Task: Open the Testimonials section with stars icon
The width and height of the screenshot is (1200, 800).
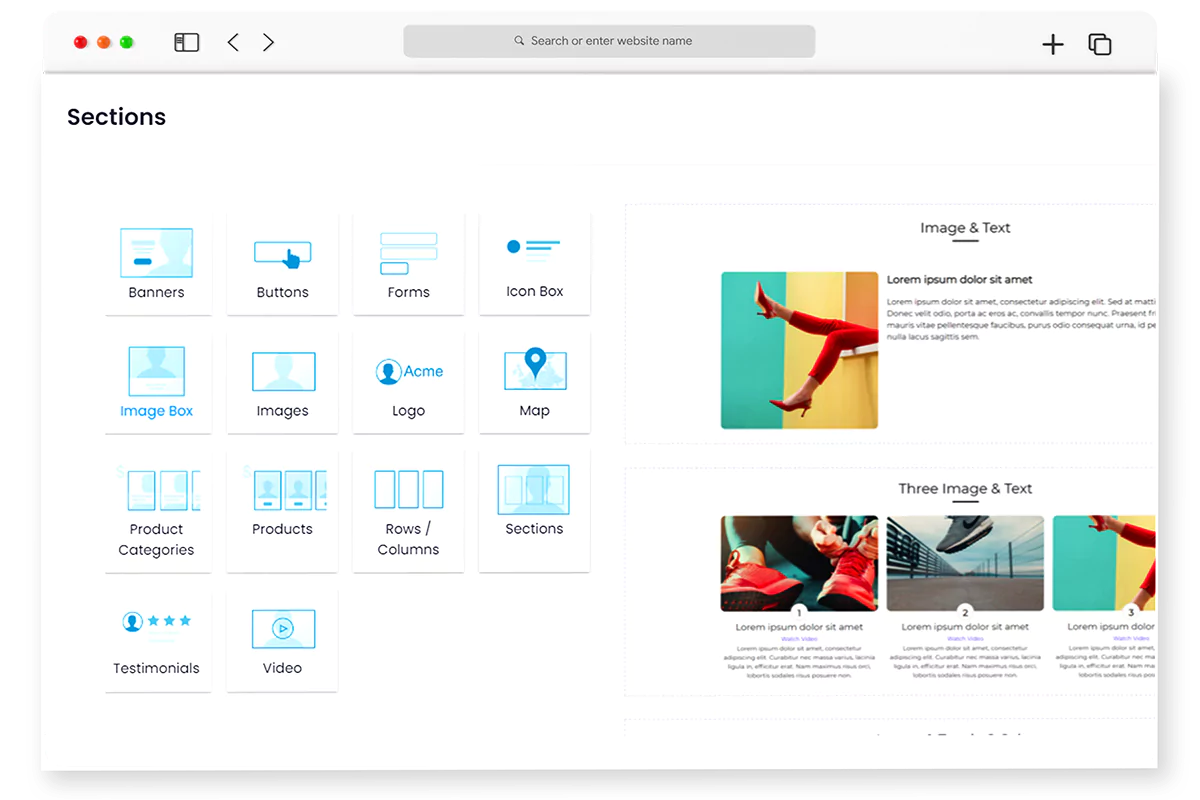Action: [158, 640]
